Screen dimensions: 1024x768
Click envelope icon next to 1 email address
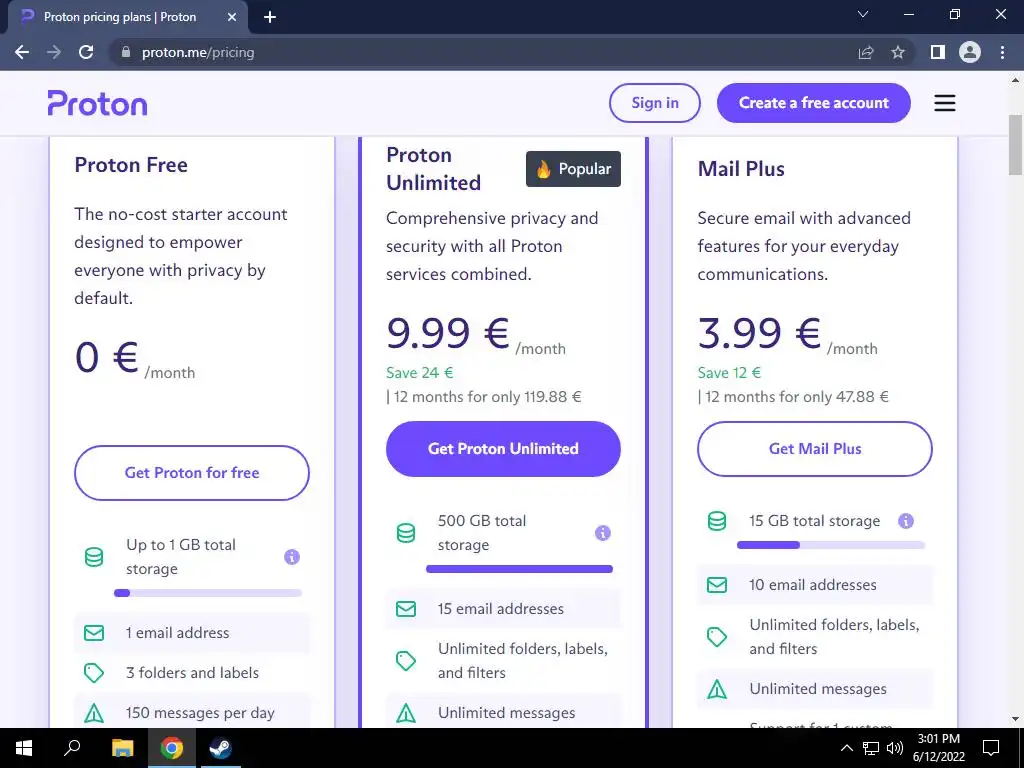[x=94, y=633]
